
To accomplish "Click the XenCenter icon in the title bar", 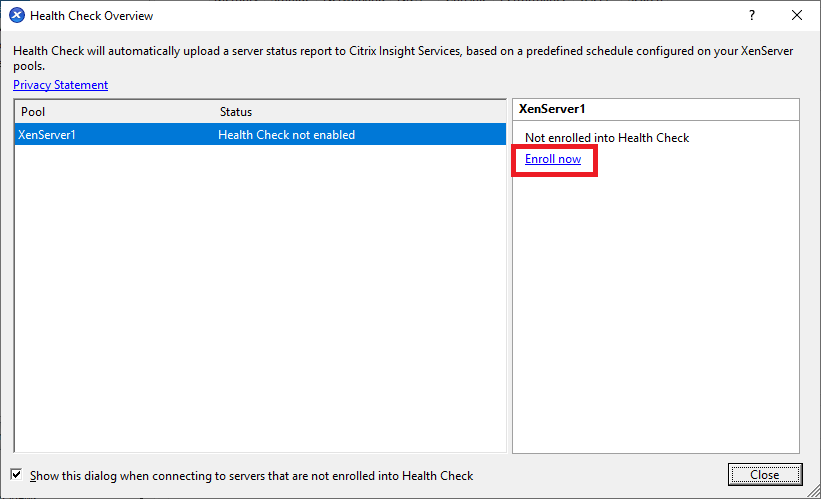I will click(16, 16).
